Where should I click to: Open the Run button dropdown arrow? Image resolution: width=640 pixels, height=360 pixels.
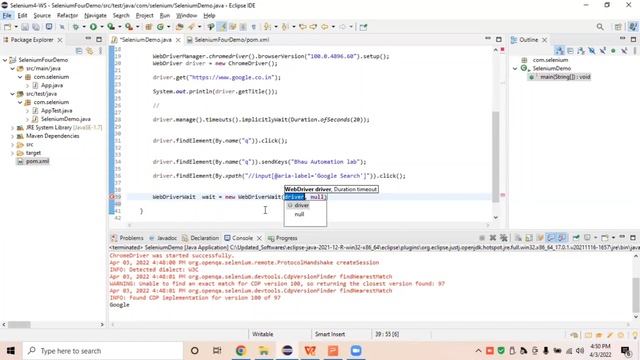pos(102,27)
